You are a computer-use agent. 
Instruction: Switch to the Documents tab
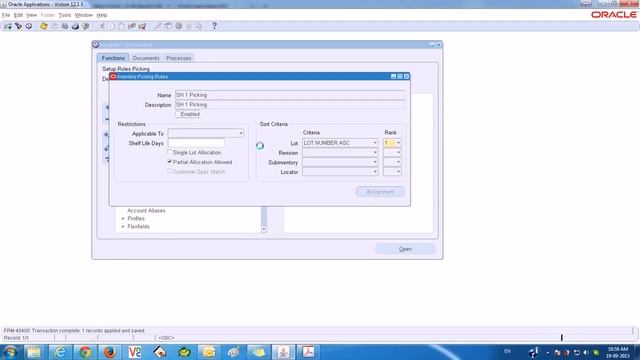click(x=146, y=58)
